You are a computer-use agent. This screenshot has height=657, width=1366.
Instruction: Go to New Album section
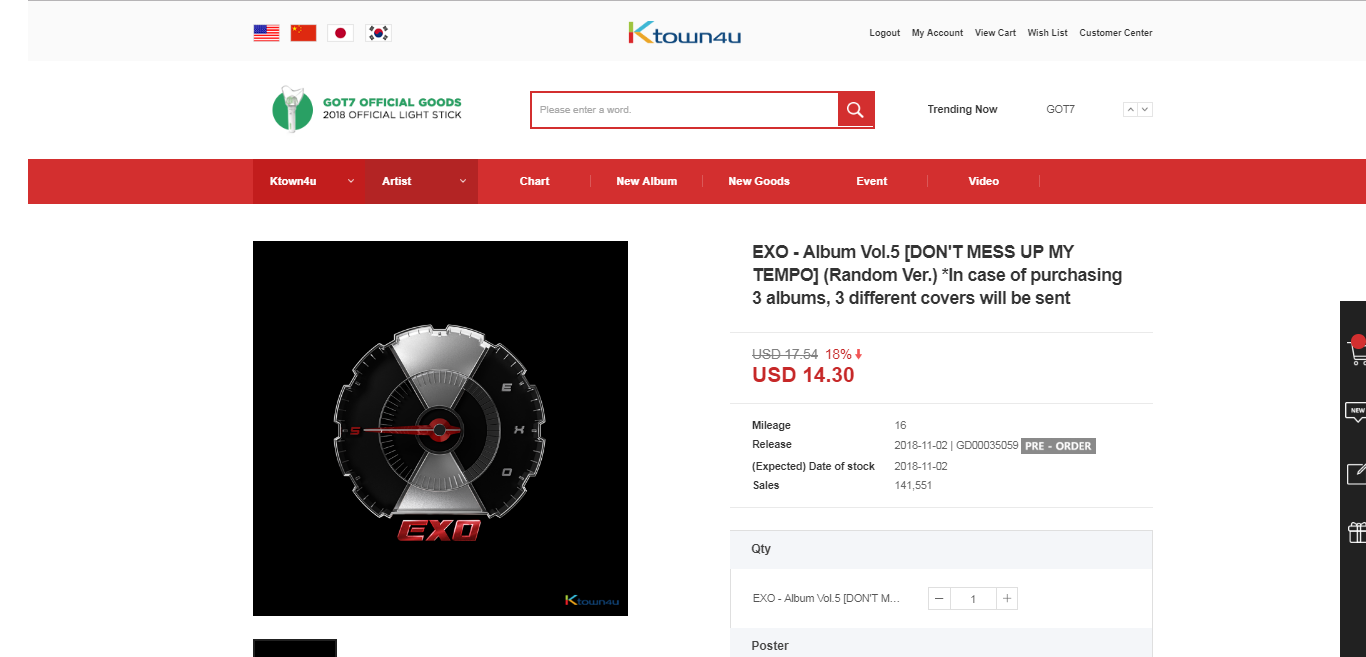click(x=647, y=181)
